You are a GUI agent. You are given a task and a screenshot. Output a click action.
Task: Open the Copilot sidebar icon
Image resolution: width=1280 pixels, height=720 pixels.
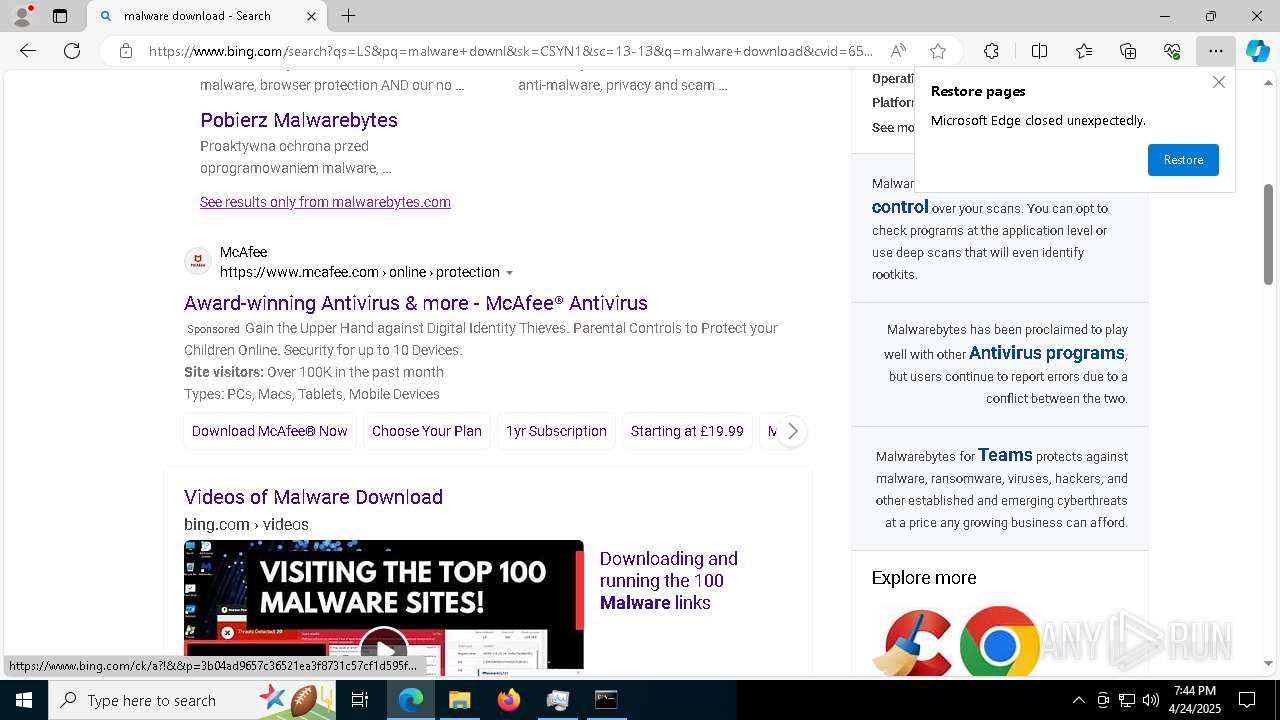coord(1257,51)
